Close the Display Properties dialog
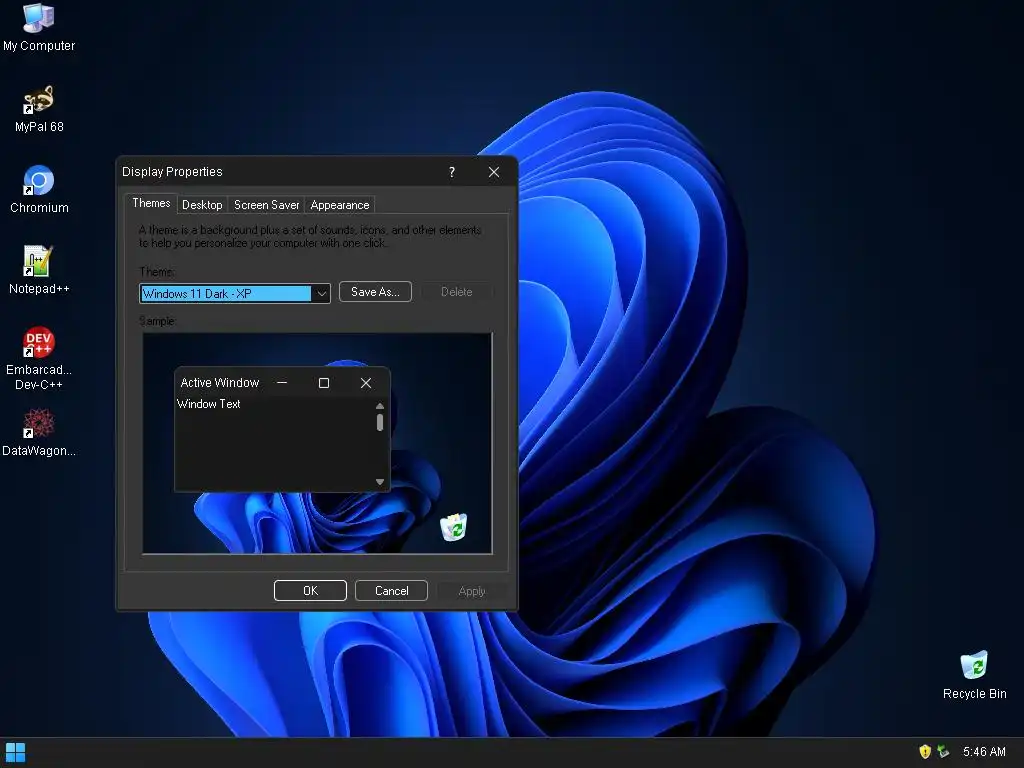 click(x=494, y=172)
